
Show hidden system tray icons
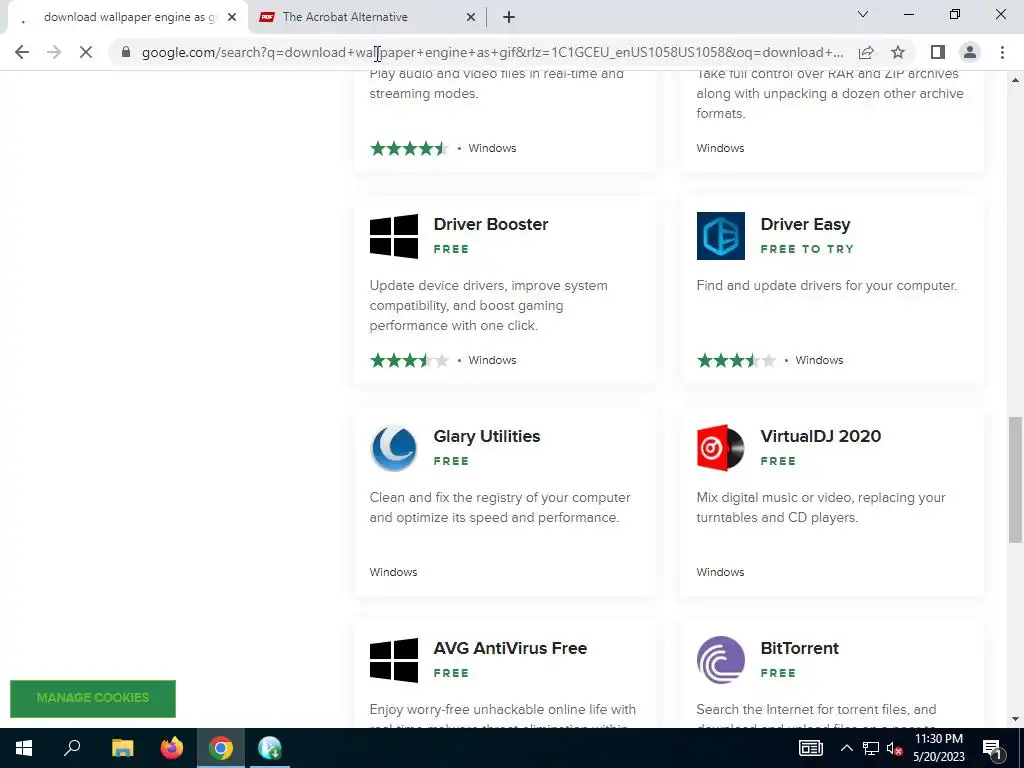(846, 748)
